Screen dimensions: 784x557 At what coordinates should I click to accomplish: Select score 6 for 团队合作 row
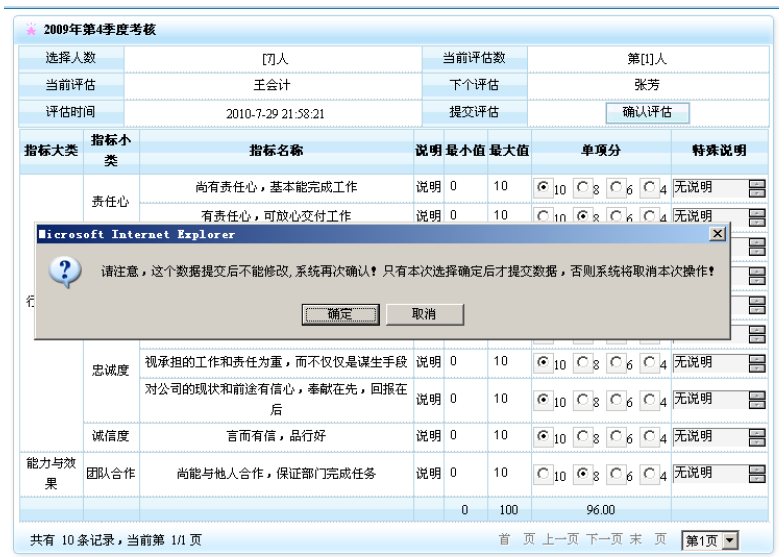point(616,473)
